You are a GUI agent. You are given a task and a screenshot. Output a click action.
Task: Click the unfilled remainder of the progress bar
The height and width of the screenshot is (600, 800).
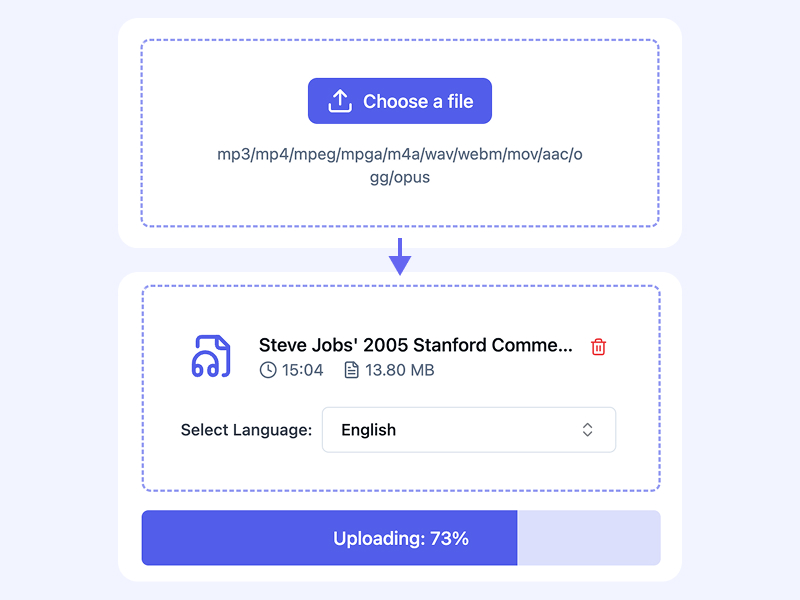coord(588,538)
